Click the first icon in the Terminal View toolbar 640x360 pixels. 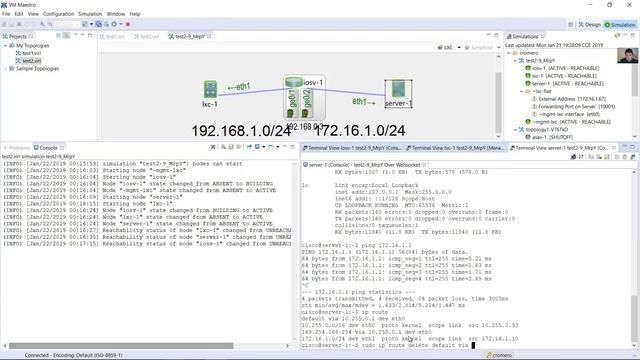coord(573,157)
